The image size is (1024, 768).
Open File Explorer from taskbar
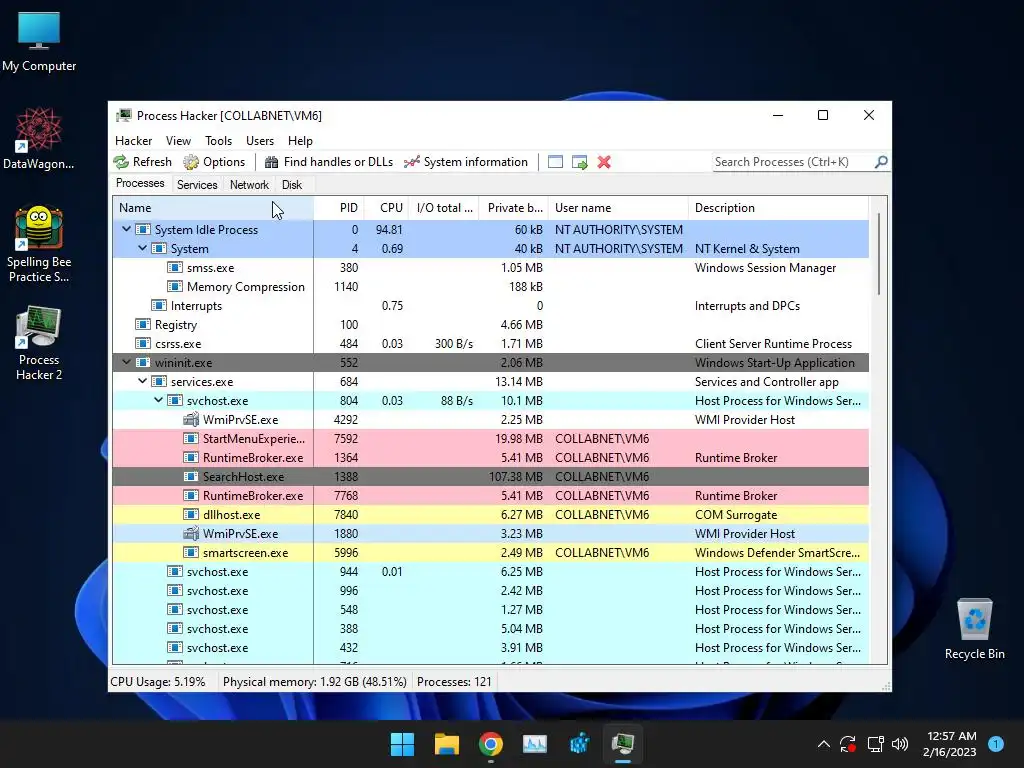coord(447,744)
